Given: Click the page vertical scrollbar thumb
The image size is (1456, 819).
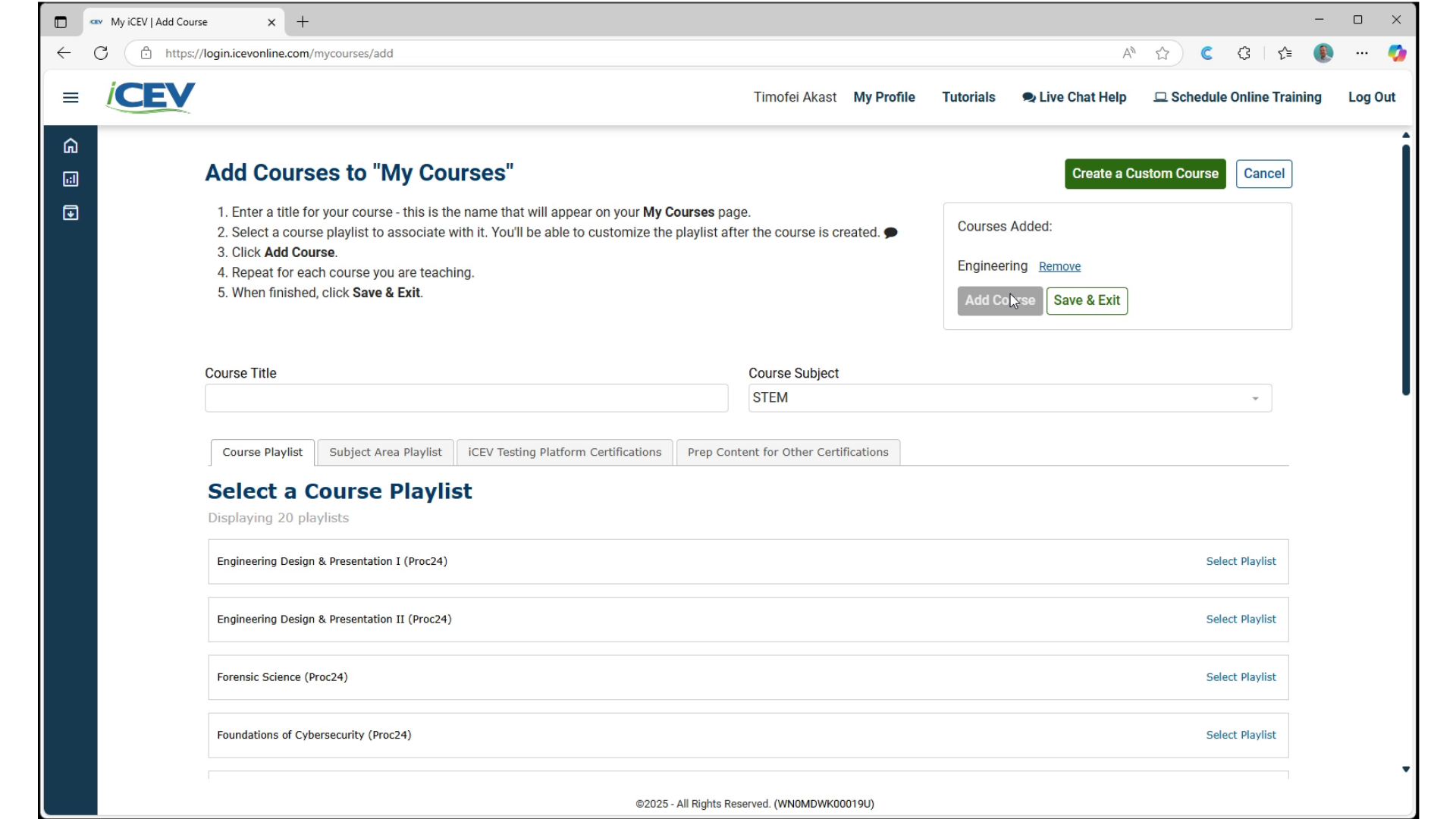Looking at the screenshot, I should click(x=1405, y=269).
